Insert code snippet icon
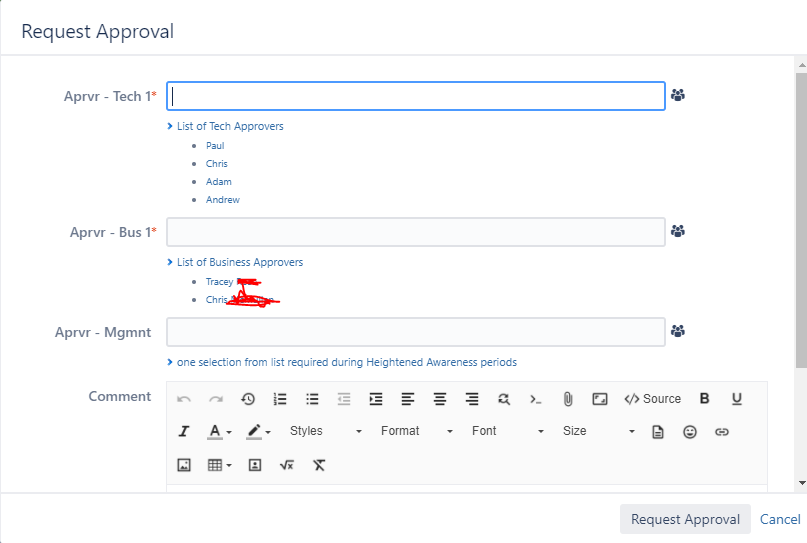The height and width of the screenshot is (543, 807). (536, 399)
